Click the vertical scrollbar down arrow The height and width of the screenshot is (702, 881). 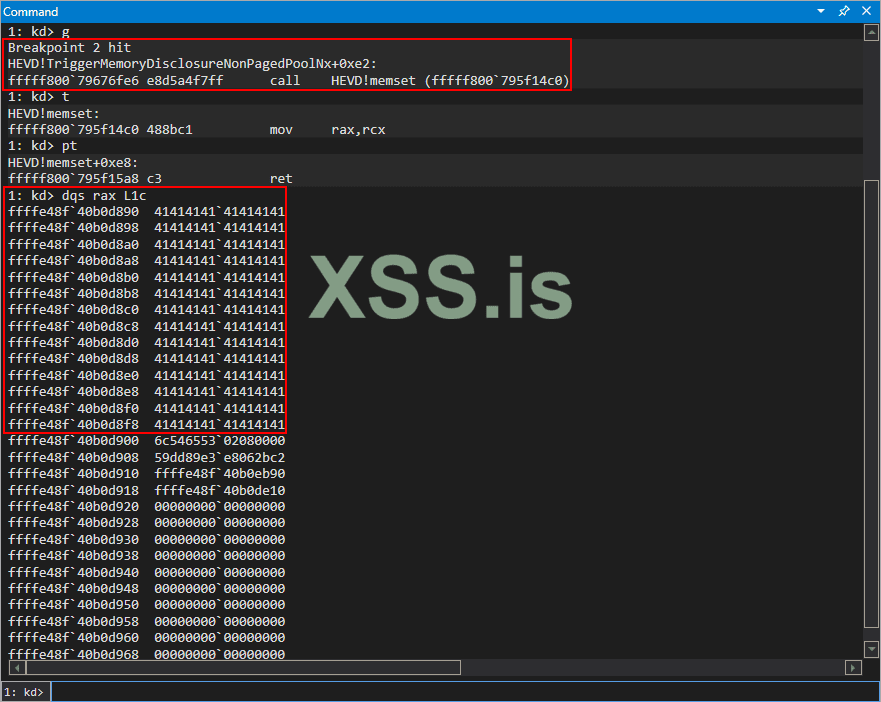point(871,649)
